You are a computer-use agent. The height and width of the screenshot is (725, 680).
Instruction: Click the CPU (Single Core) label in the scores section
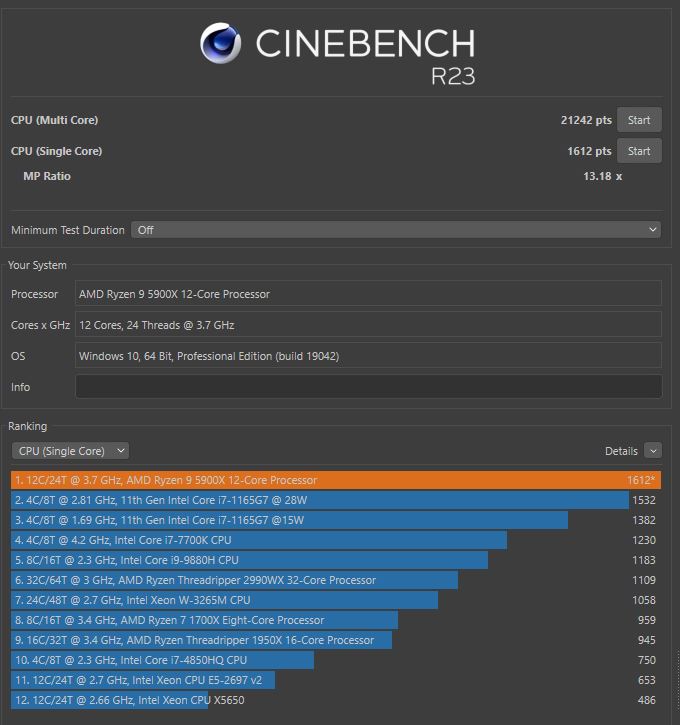[56, 151]
